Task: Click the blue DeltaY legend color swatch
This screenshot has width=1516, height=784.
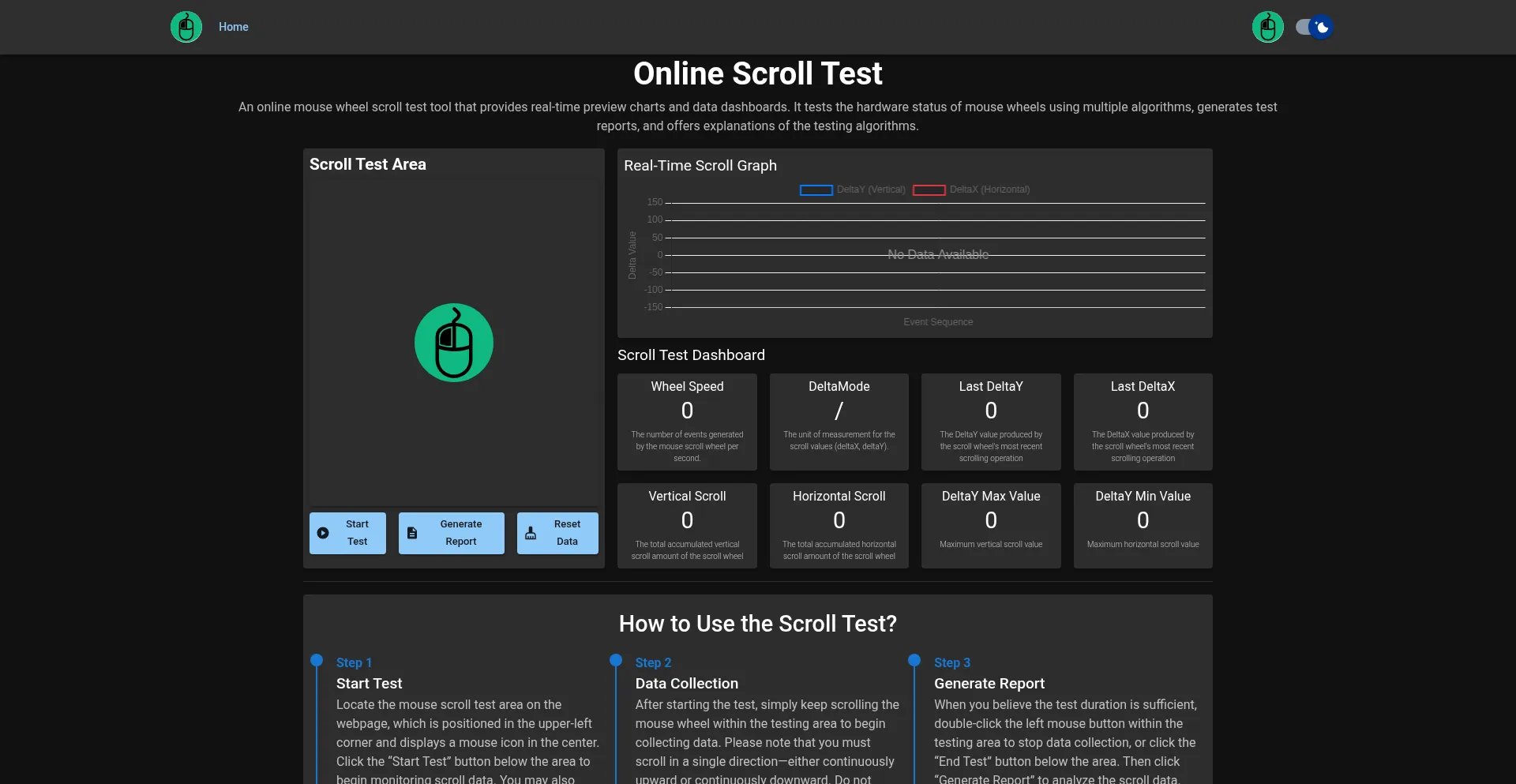Action: [x=816, y=189]
